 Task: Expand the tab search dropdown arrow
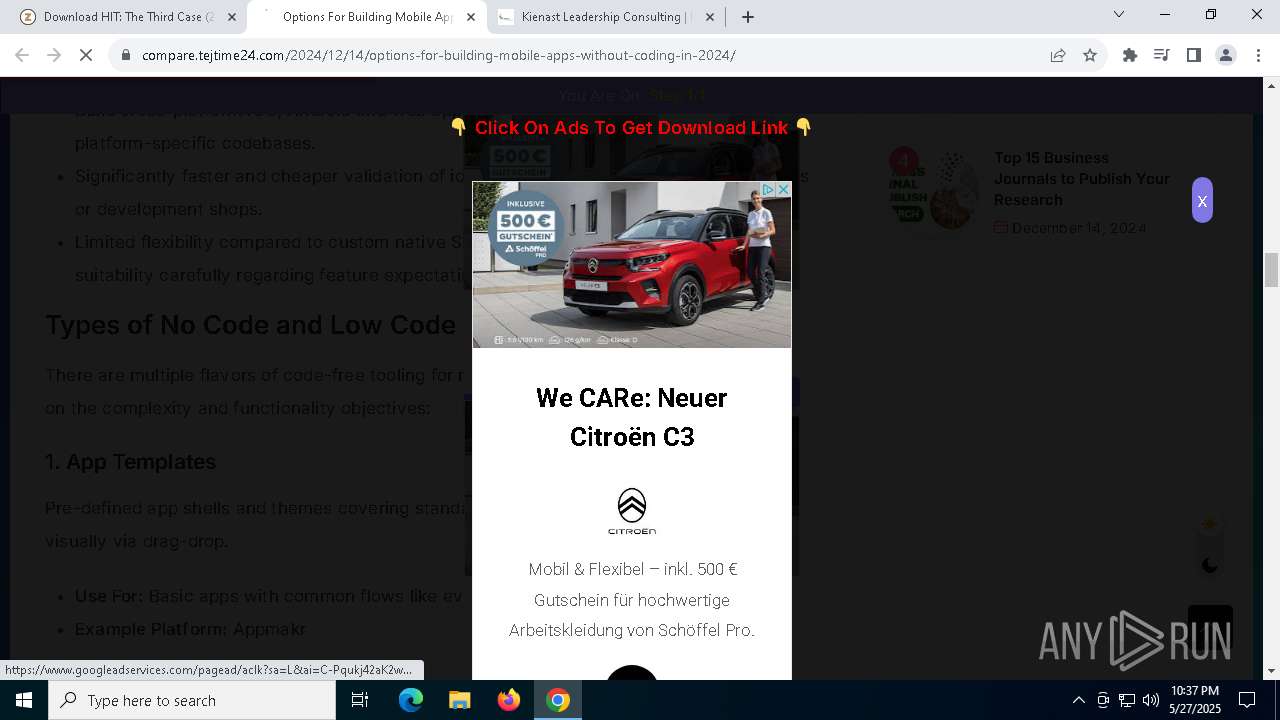(x=1119, y=15)
